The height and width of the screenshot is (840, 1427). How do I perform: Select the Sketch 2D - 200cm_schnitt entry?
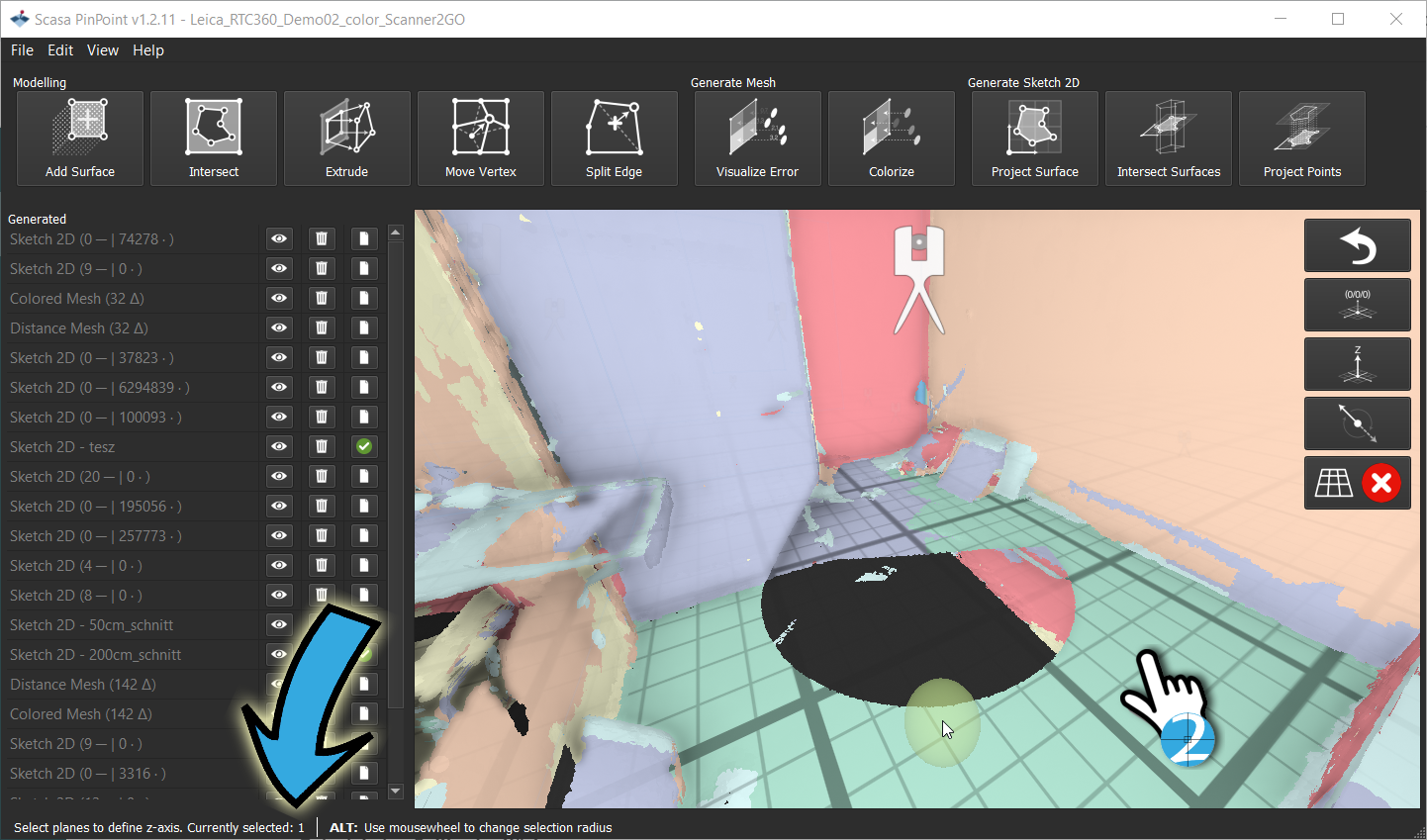pyautogui.click(x=95, y=654)
